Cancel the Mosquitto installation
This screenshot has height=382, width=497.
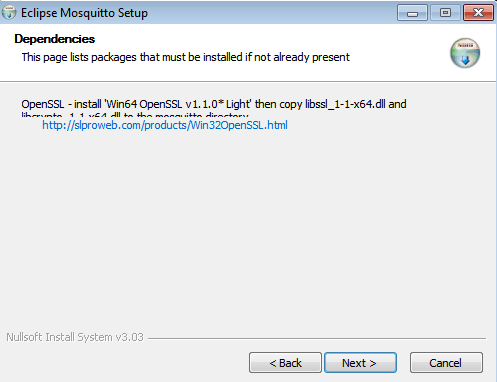pos(446,363)
